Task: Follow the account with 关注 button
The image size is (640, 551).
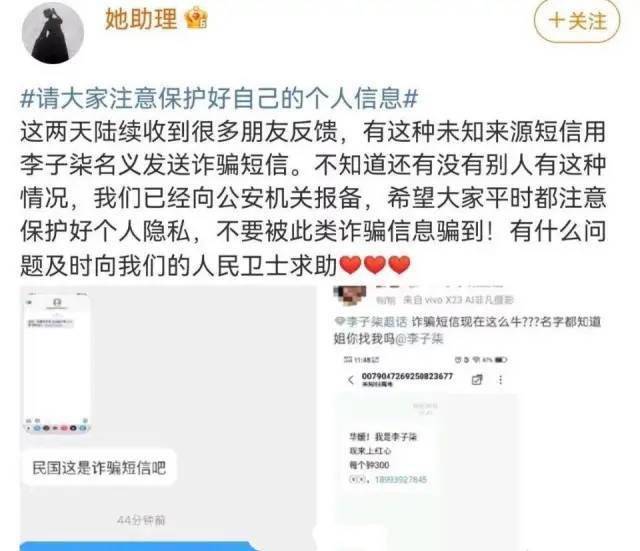Action: tap(577, 20)
